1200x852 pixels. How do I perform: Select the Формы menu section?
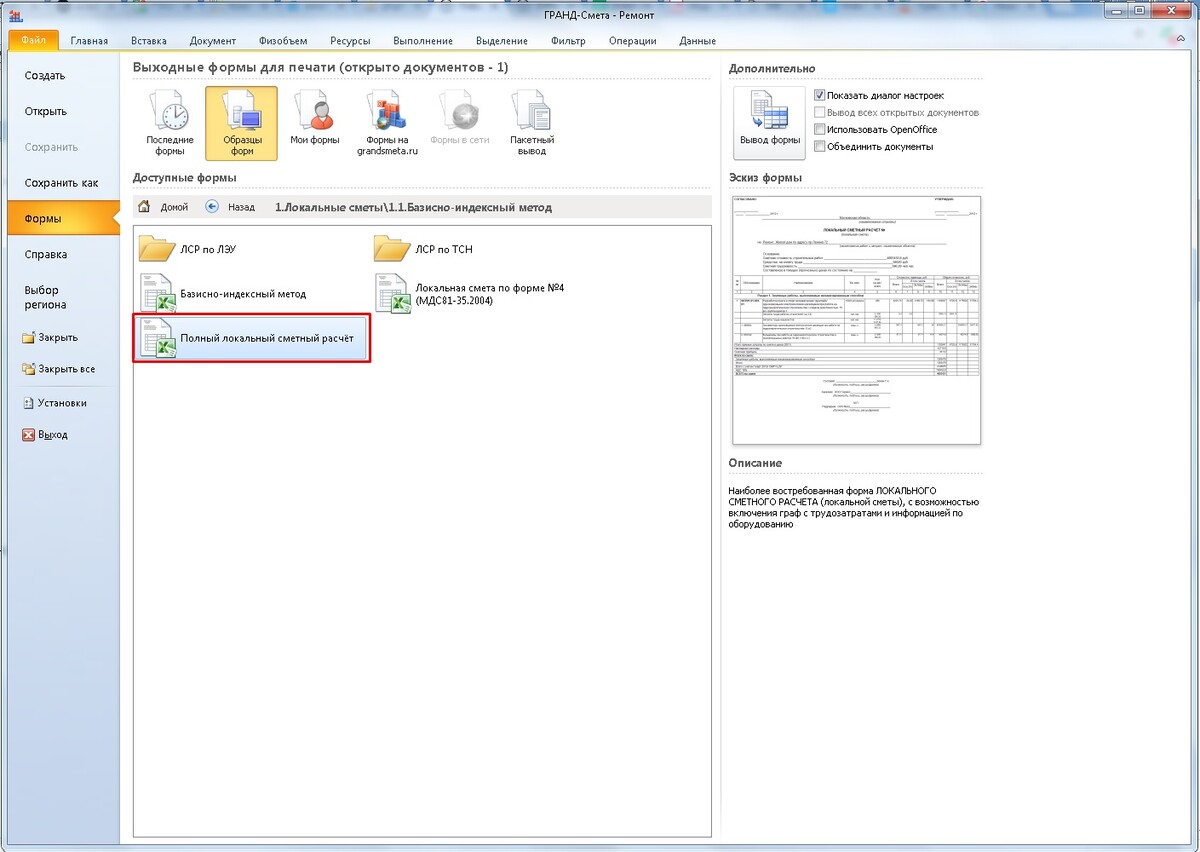(64, 218)
